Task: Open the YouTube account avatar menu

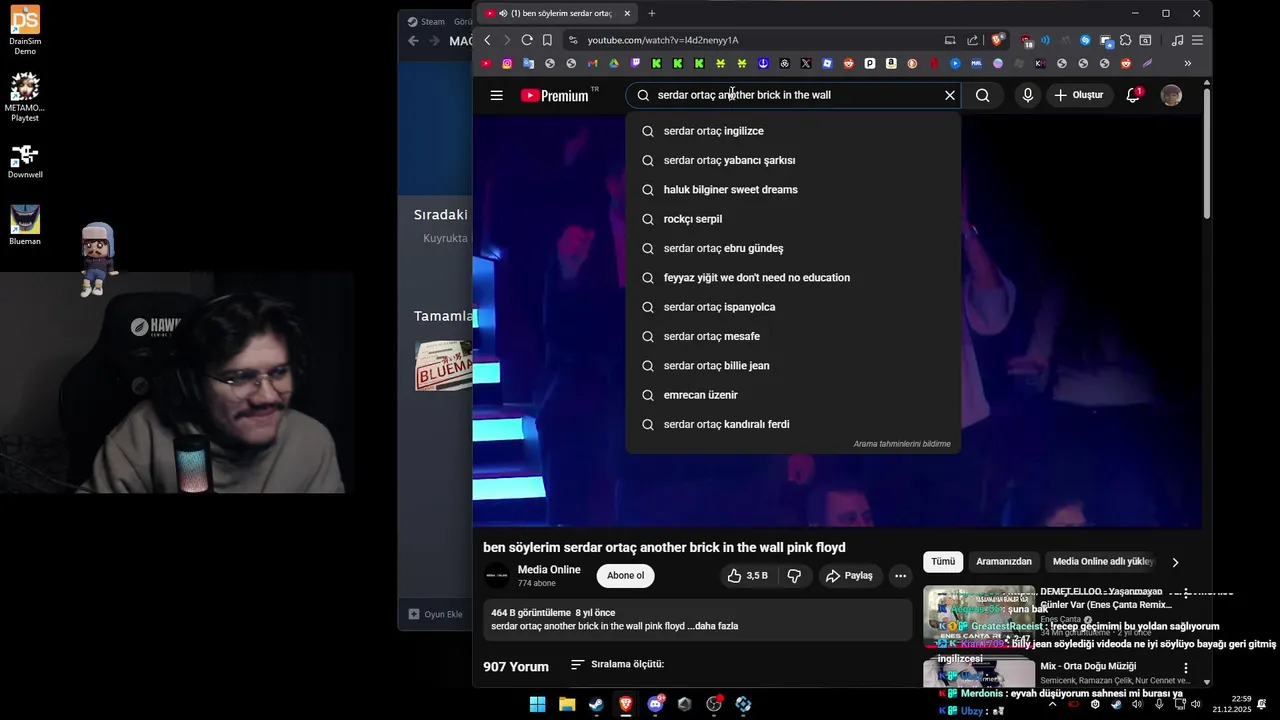Action: click(x=1171, y=95)
